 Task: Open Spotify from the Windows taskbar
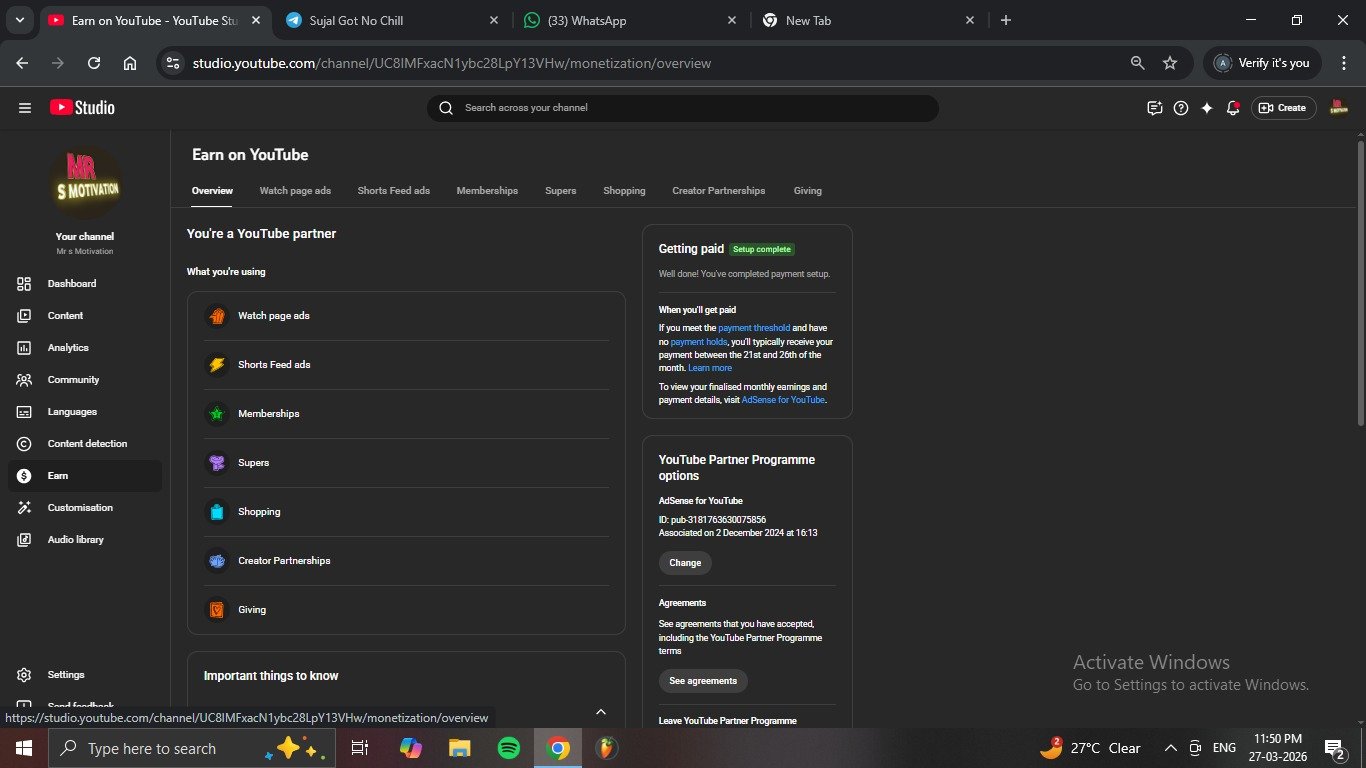[x=509, y=748]
